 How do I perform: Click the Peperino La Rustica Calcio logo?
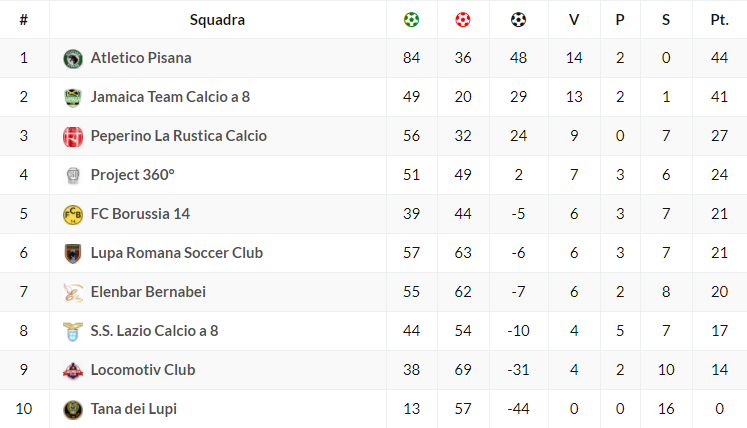tap(72, 136)
